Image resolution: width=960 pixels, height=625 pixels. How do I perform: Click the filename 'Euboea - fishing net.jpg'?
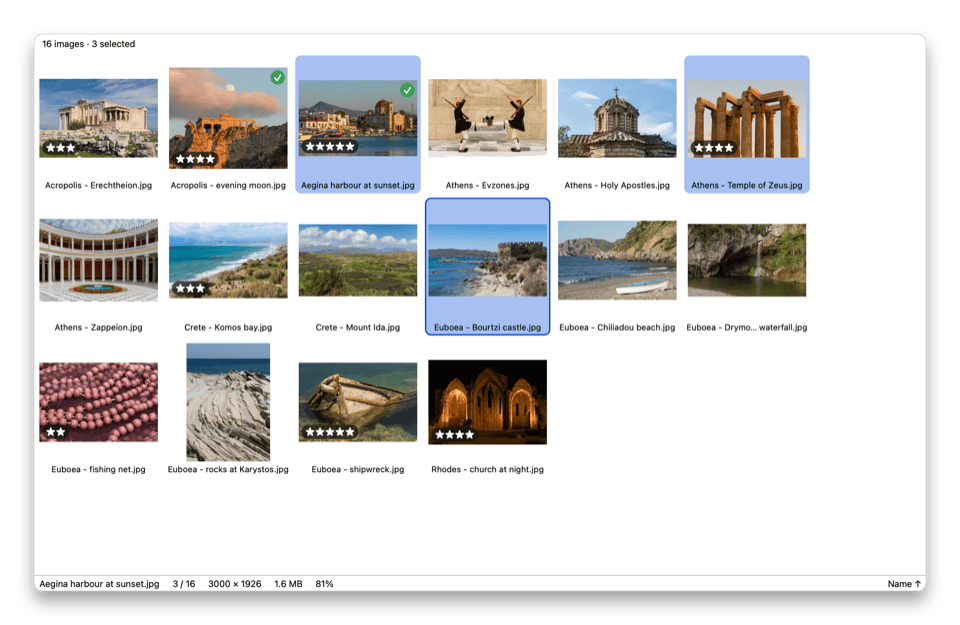(99, 470)
